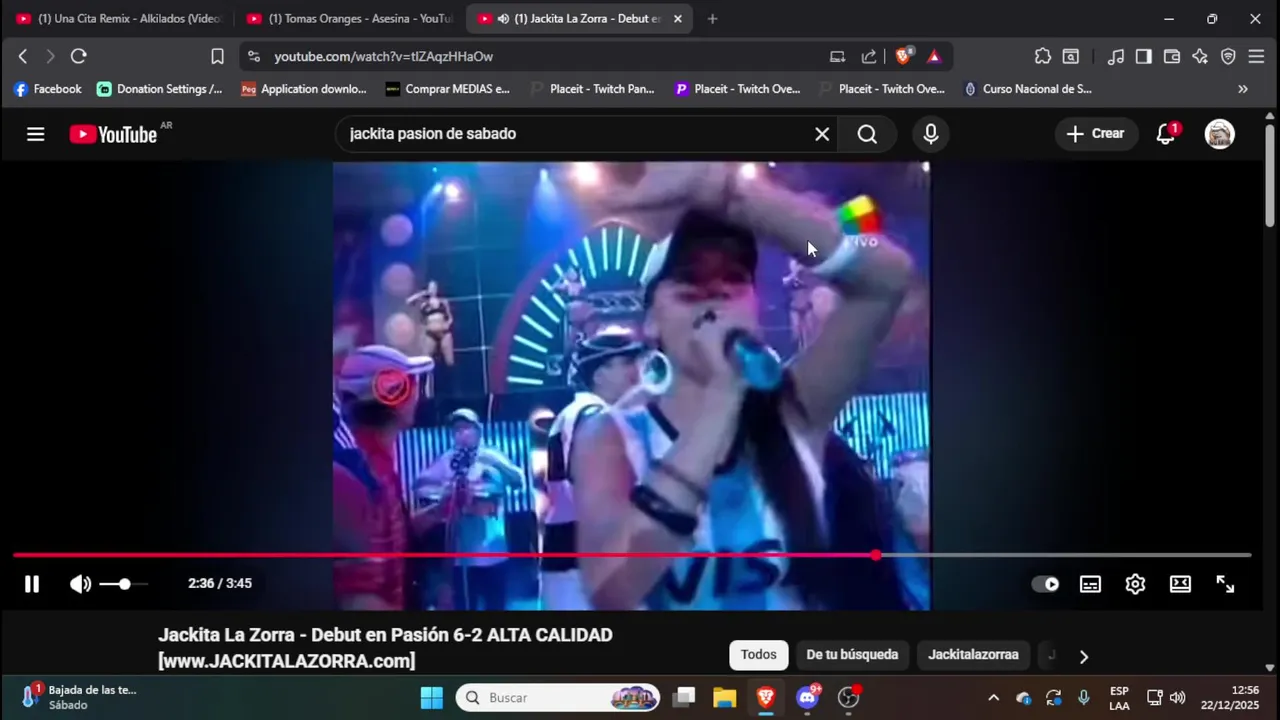The image size is (1280, 720).
Task: Share this page icon
Action: tap(869, 57)
